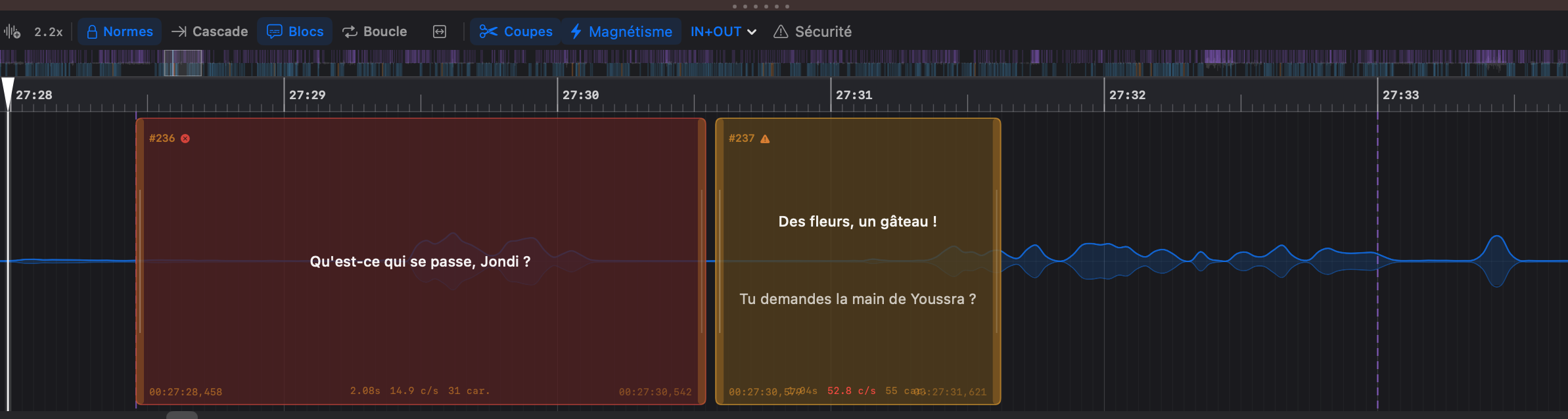Disable the Blocs display toggle

coord(295,32)
